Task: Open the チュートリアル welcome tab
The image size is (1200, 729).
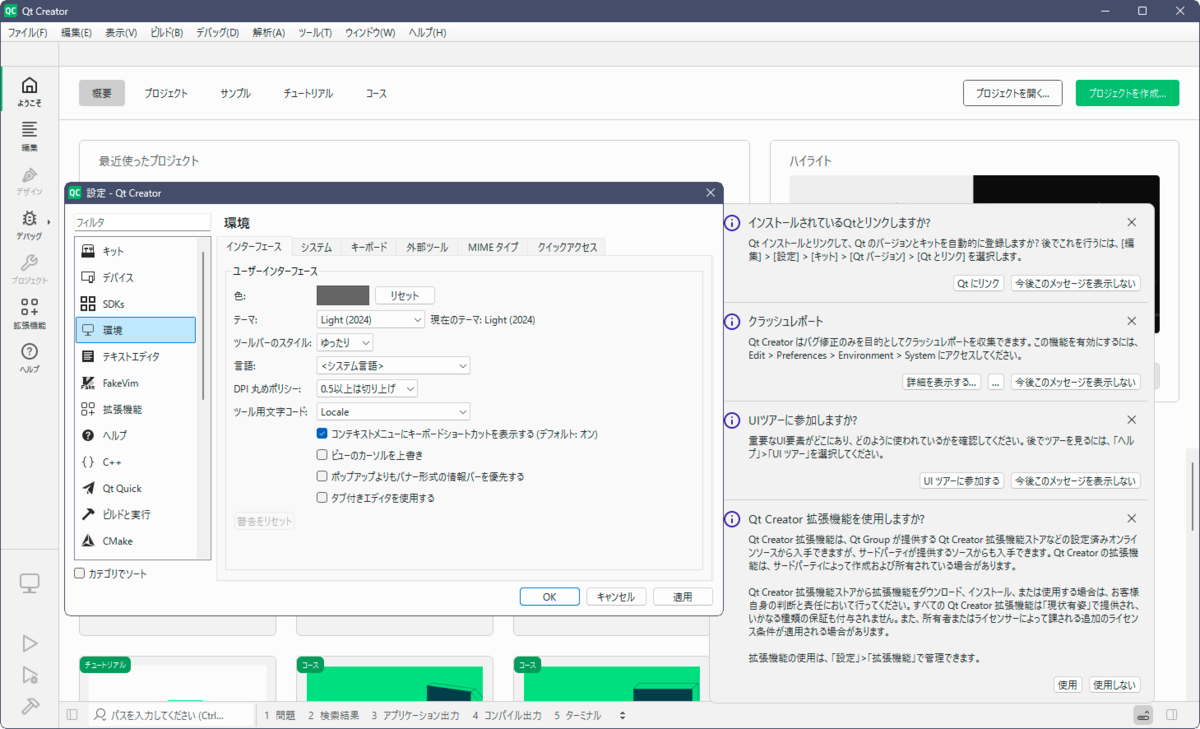Action: [308, 93]
